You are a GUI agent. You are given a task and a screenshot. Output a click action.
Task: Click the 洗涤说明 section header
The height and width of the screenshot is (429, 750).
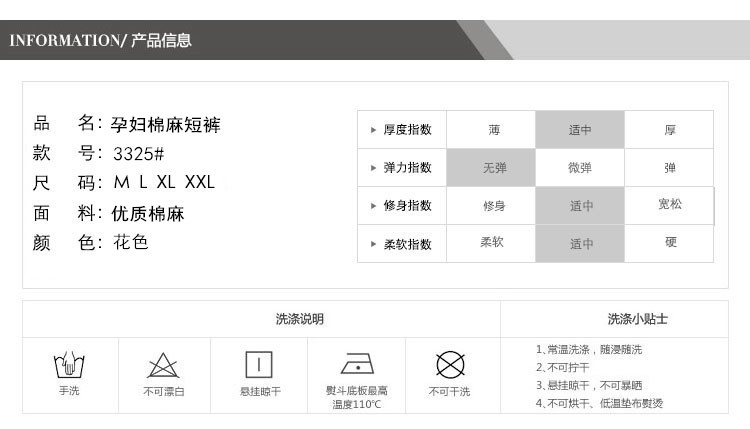(x=299, y=319)
